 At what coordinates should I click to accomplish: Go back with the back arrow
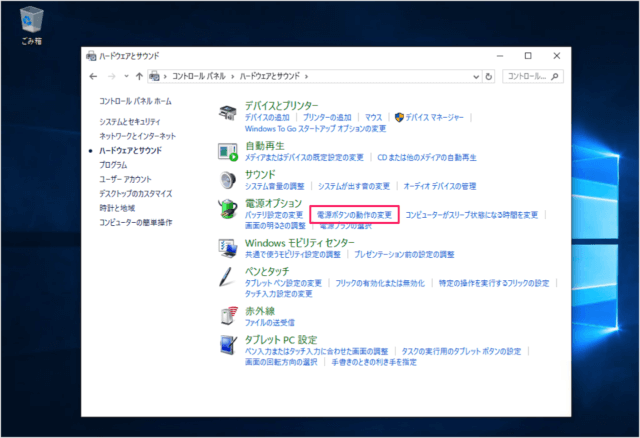tap(93, 76)
